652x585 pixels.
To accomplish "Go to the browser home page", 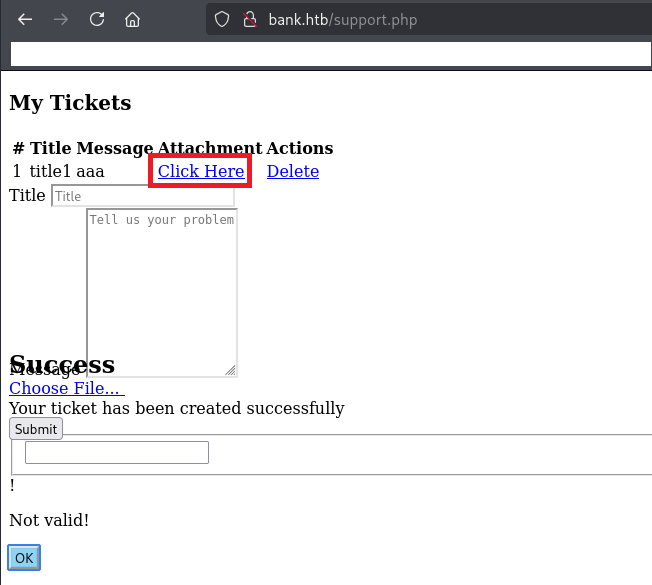I will (x=132, y=20).
